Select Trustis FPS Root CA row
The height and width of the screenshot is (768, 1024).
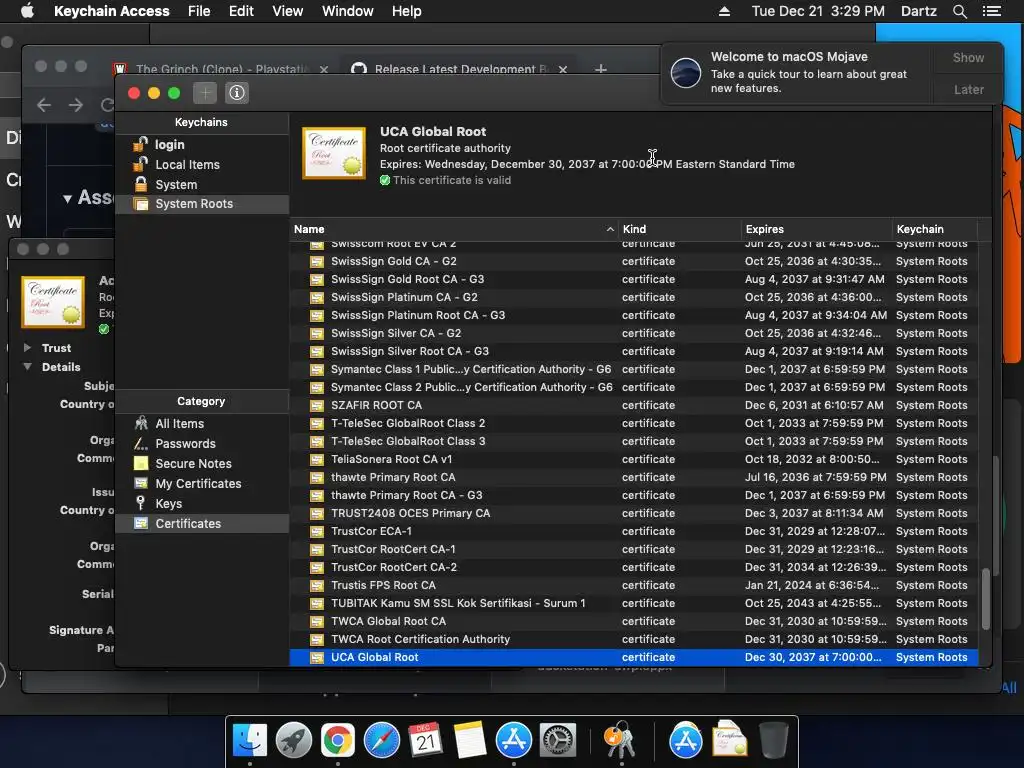click(633, 585)
